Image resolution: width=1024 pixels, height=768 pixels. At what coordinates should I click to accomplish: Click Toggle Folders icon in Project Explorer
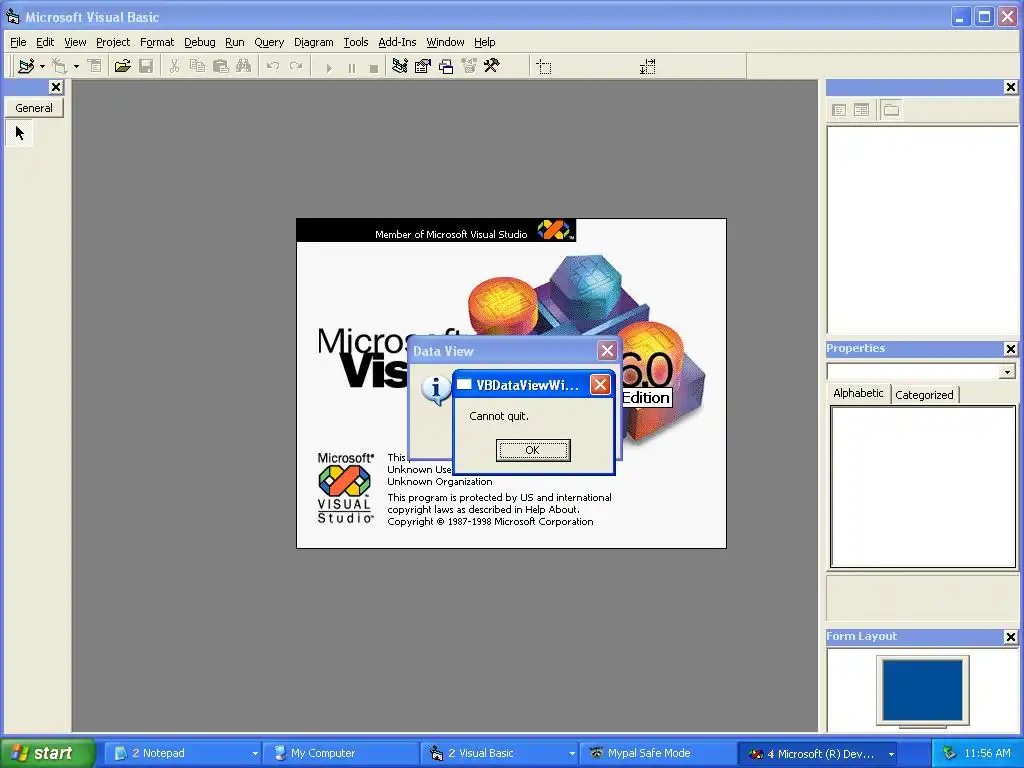coord(891,110)
